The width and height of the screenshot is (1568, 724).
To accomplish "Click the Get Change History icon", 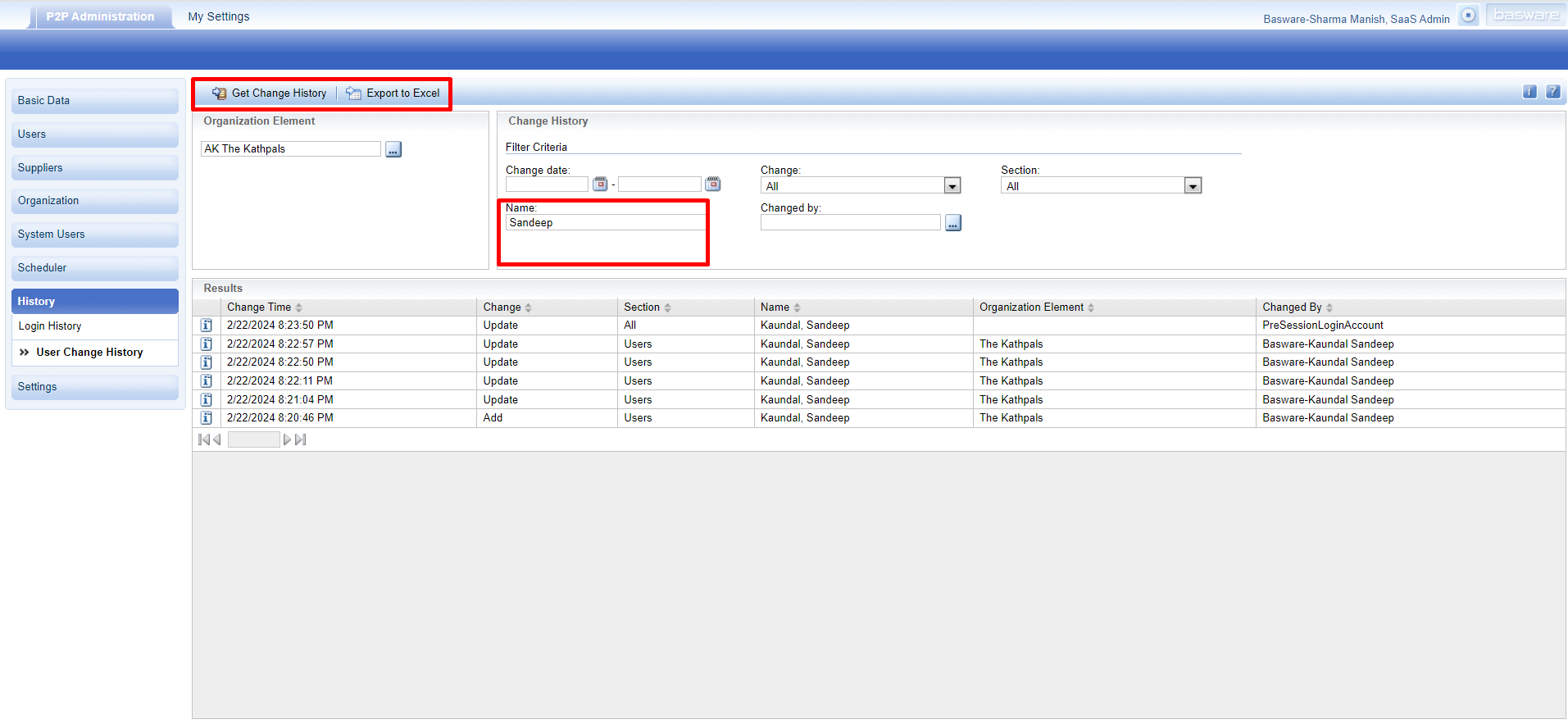I will [x=219, y=93].
